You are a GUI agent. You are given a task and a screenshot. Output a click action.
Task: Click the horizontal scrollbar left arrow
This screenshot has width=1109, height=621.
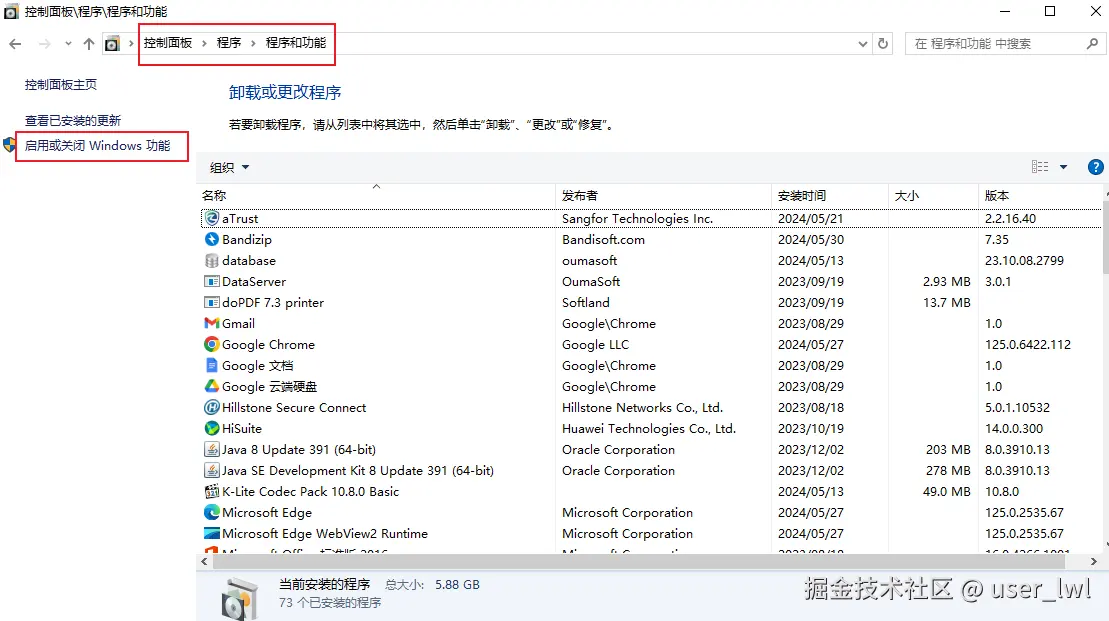204,562
